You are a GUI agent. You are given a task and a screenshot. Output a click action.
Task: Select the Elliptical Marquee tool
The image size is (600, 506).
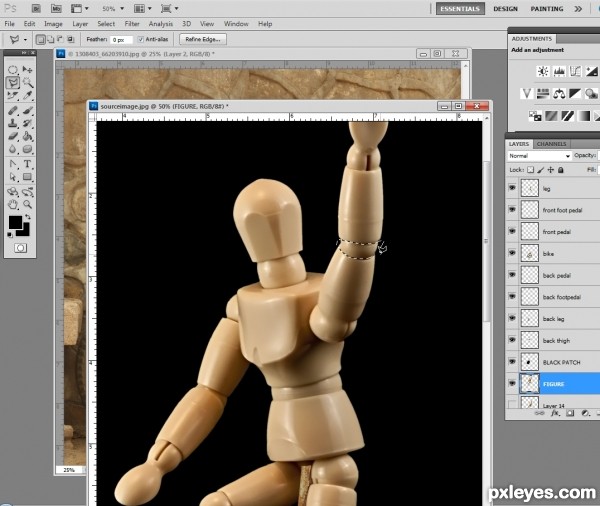tap(13, 69)
